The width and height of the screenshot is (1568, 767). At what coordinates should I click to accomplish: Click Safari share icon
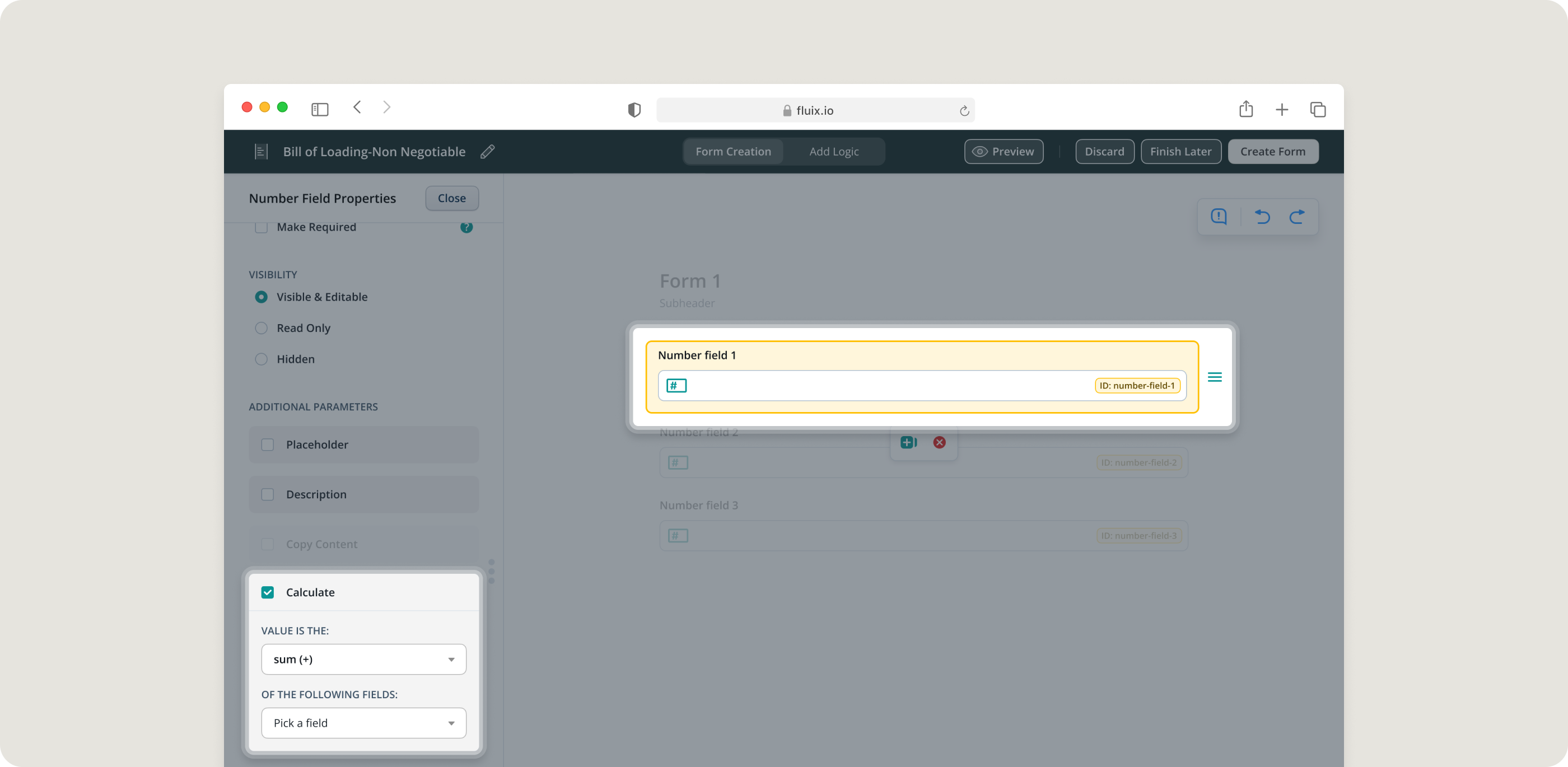point(1246,110)
